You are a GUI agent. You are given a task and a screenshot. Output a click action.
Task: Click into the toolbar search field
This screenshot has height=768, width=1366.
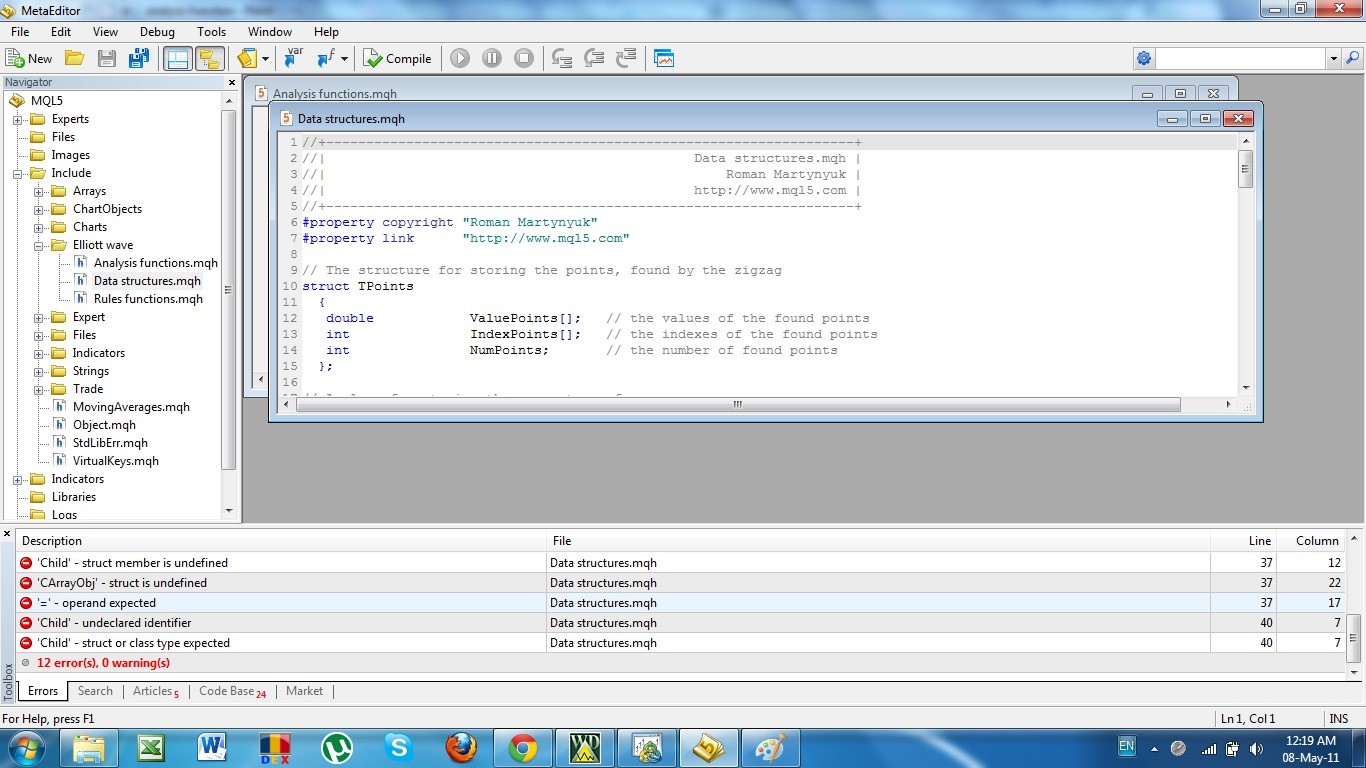[1241, 58]
